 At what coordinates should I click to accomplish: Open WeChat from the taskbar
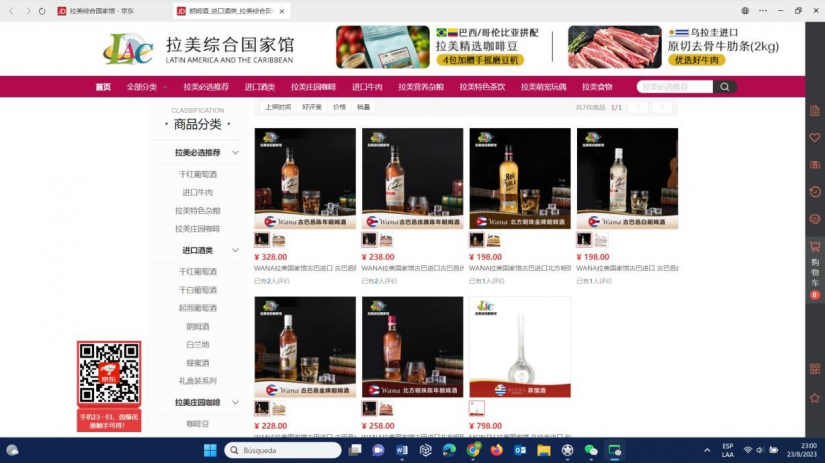tap(591, 450)
